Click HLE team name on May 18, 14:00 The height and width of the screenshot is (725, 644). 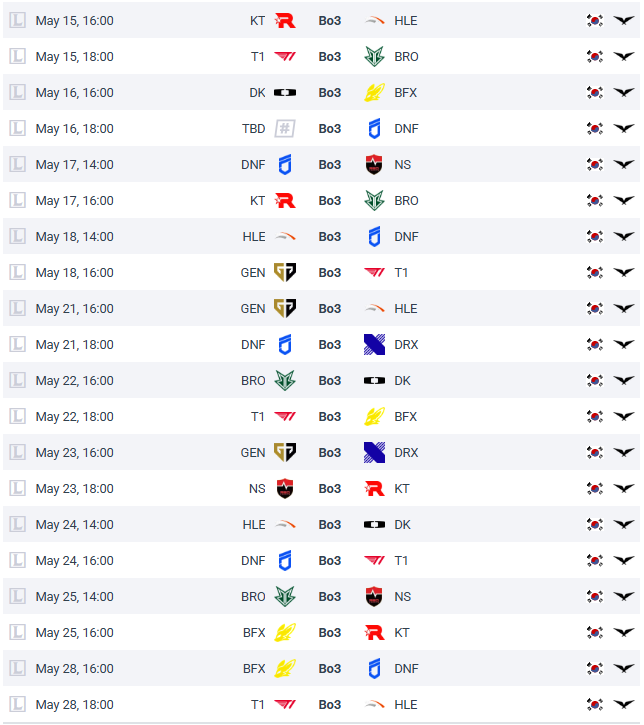[254, 237]
